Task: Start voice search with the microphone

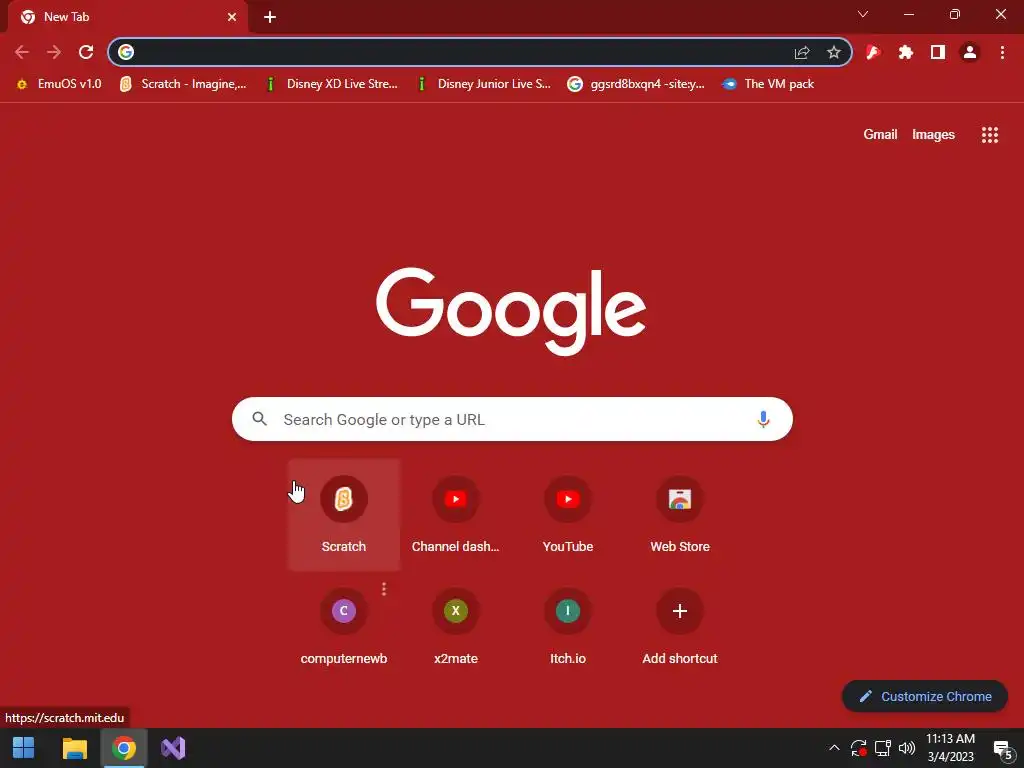Action: coord(763,419)
